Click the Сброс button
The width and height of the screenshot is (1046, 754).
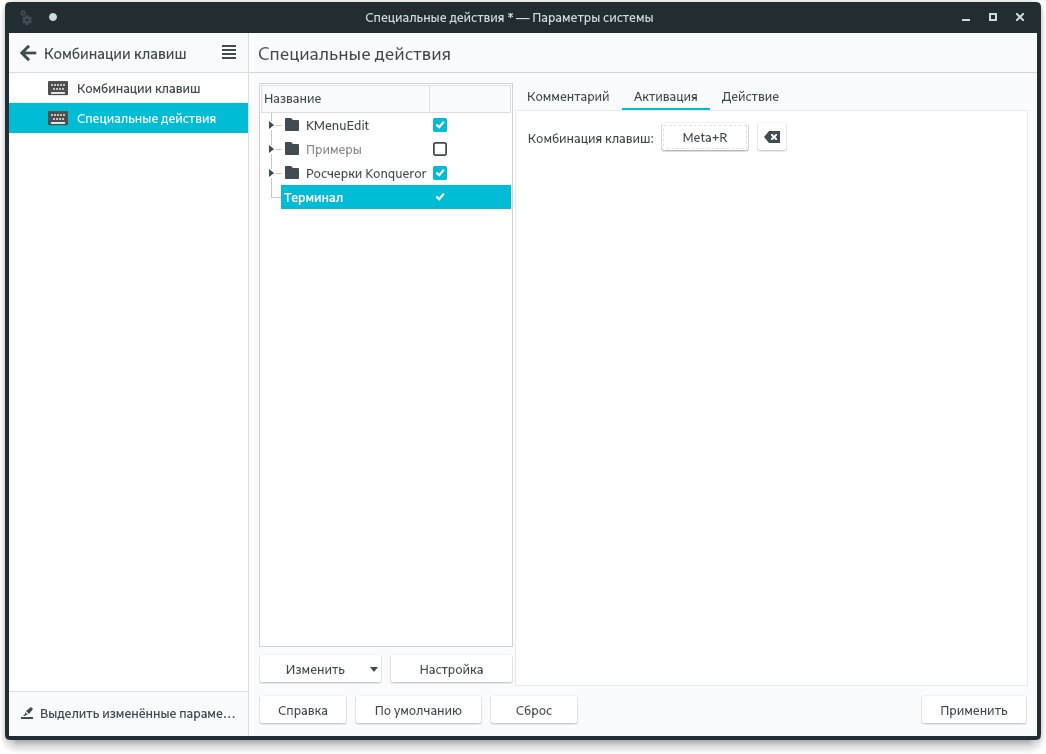point(534,711)
